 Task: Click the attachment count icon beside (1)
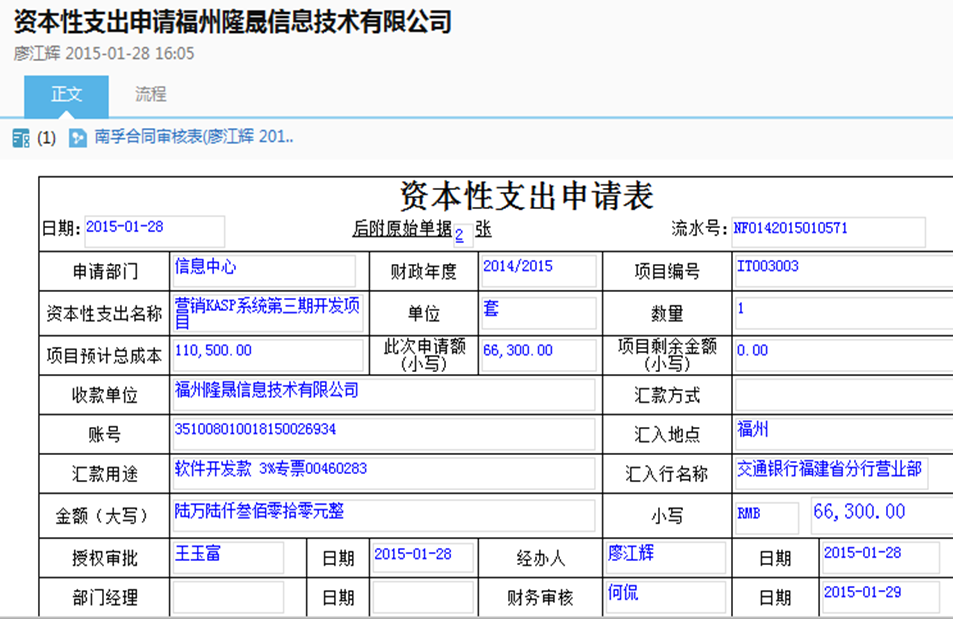pos(20,139)
